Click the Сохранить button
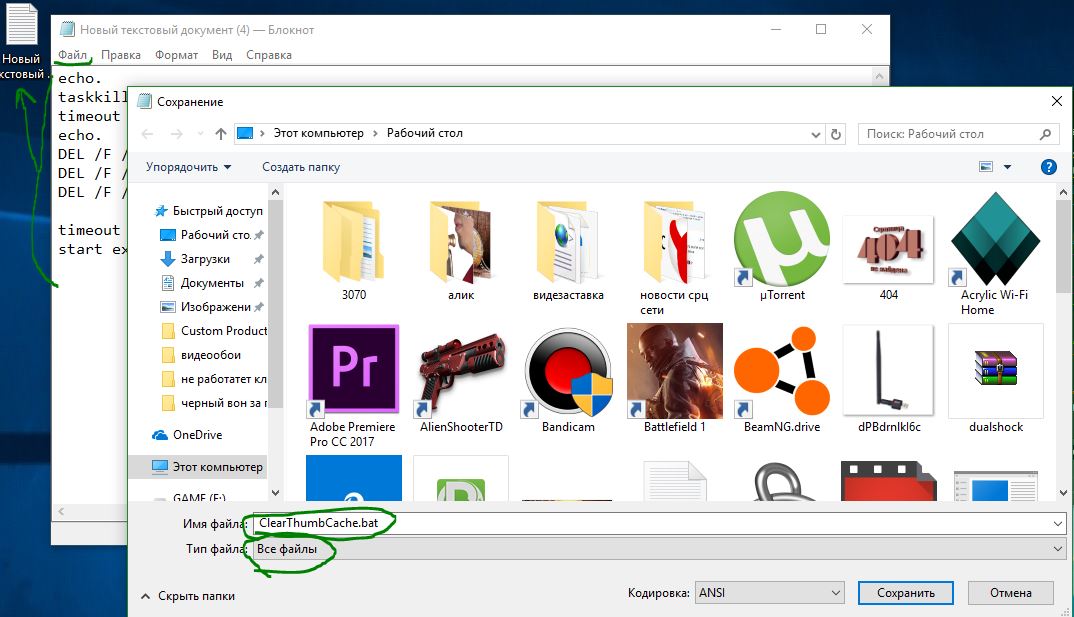Screen dimensions: 1074x617 tap(906, 592)
